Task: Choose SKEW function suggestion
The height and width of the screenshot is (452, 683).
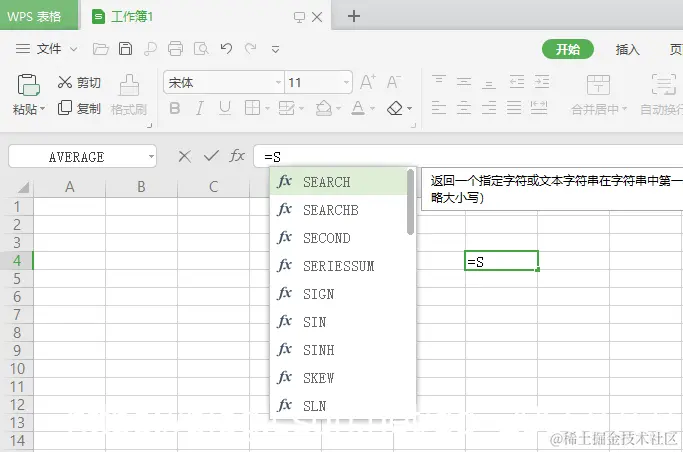Action: [338, 378]
